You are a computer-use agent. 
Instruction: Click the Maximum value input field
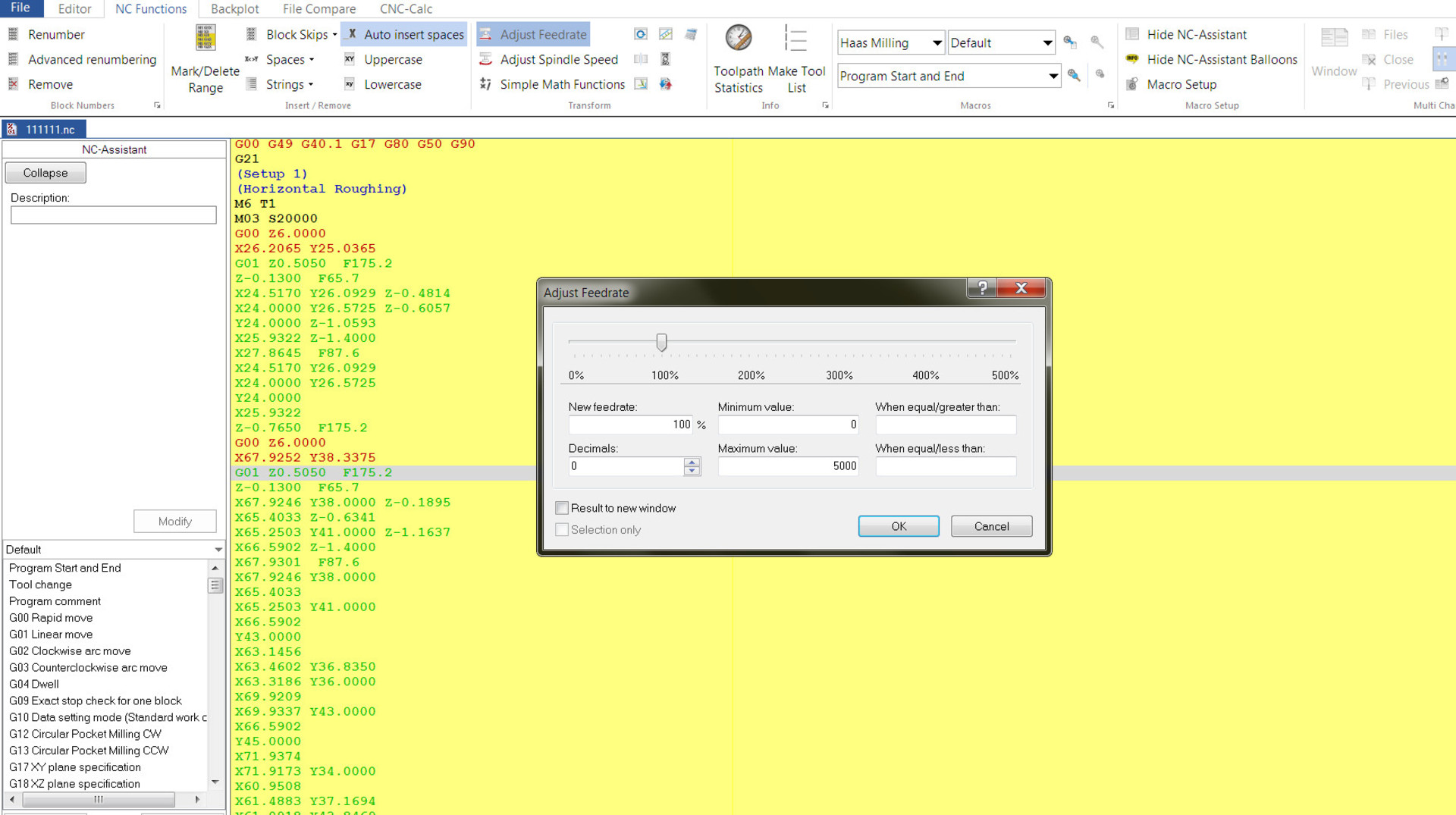click(788, 466)
